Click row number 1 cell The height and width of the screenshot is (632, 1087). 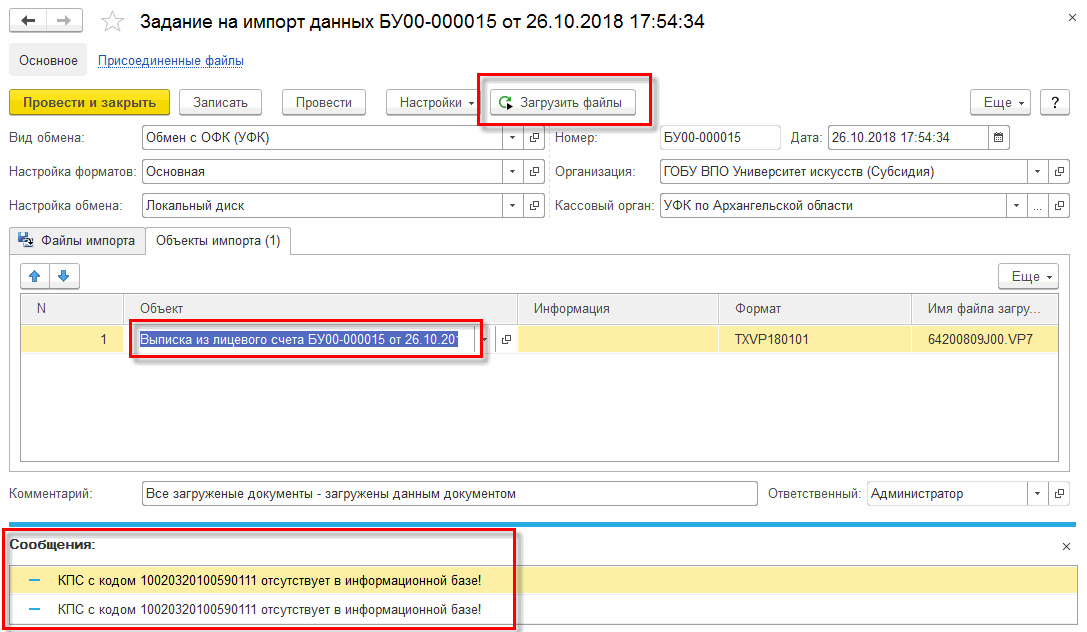[x=72, y=340]
